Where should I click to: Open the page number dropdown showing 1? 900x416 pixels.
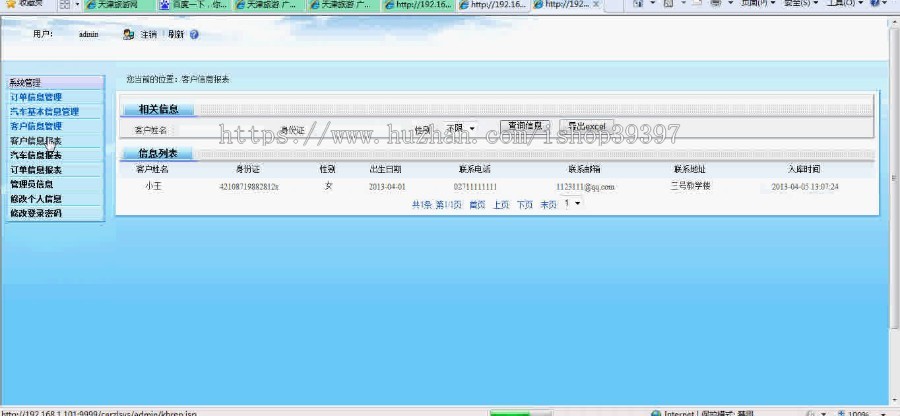(x=572, y=203)
